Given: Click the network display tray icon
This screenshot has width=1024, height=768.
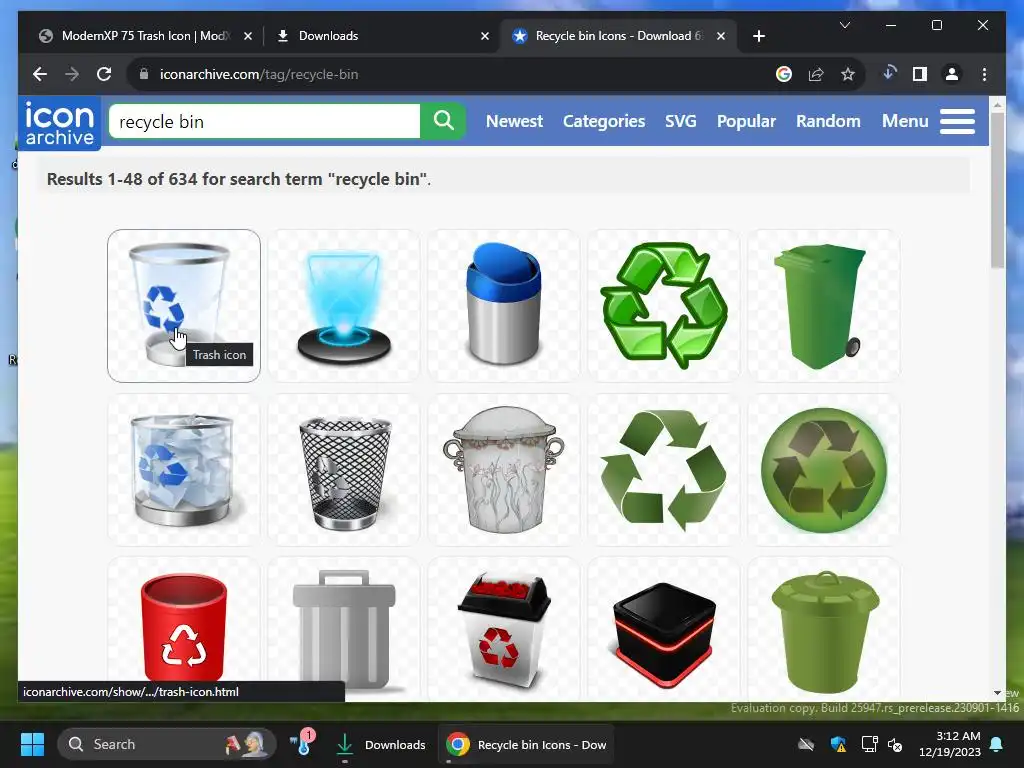Looking at the screenshot, I should [x=869, y=744].
